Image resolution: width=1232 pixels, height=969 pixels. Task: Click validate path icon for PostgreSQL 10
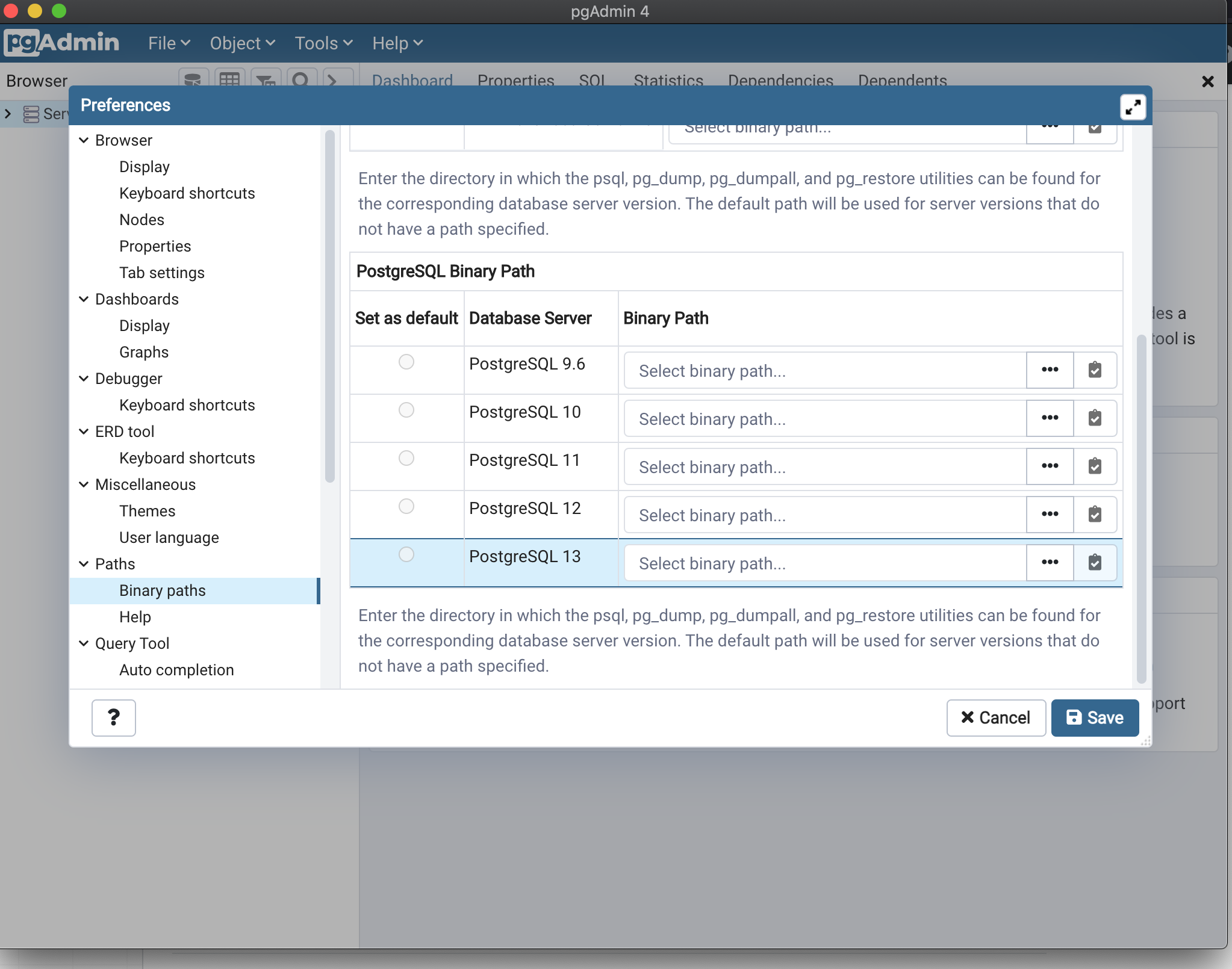coord(1095,418)
